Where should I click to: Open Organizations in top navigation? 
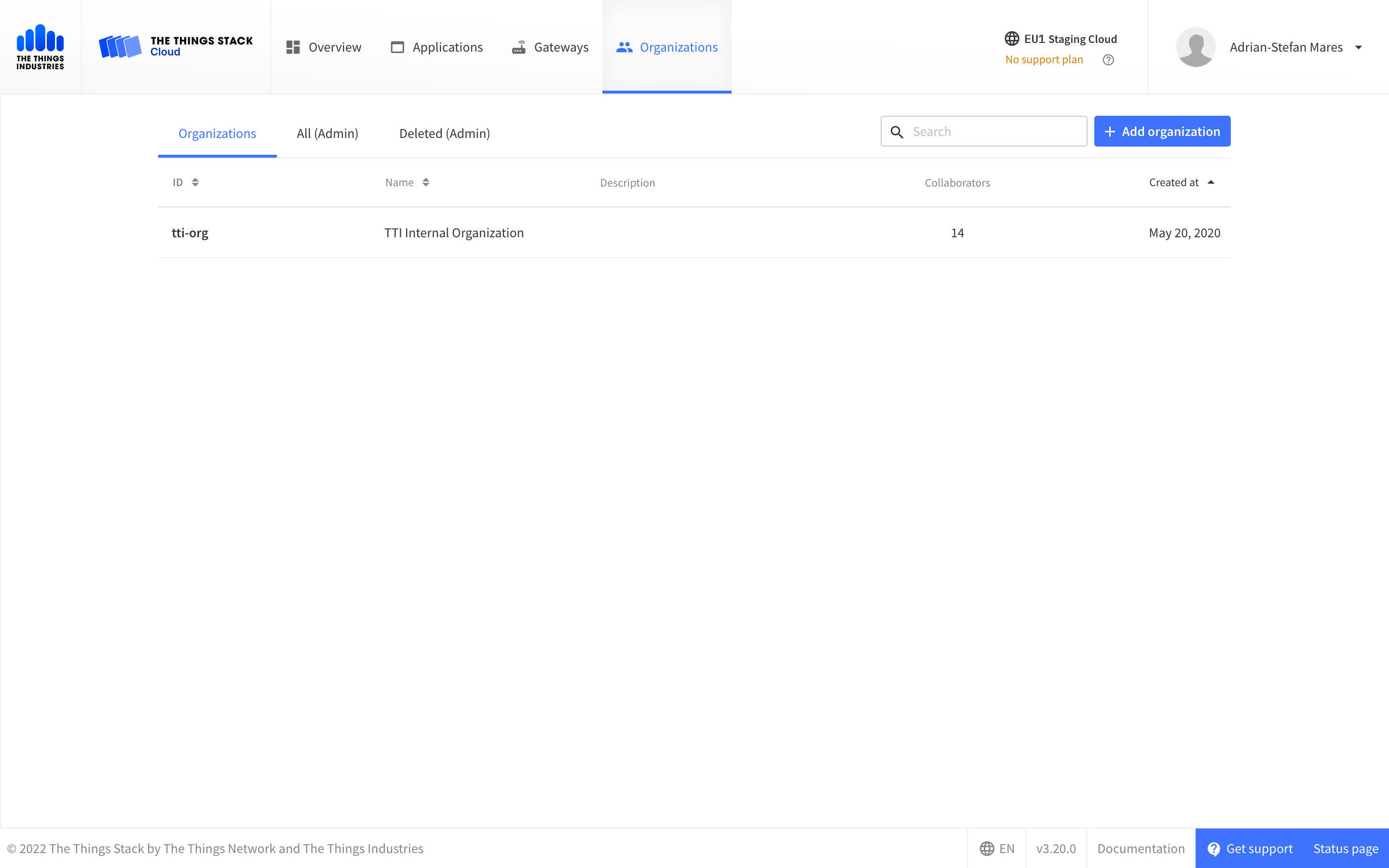pos(667,47)
